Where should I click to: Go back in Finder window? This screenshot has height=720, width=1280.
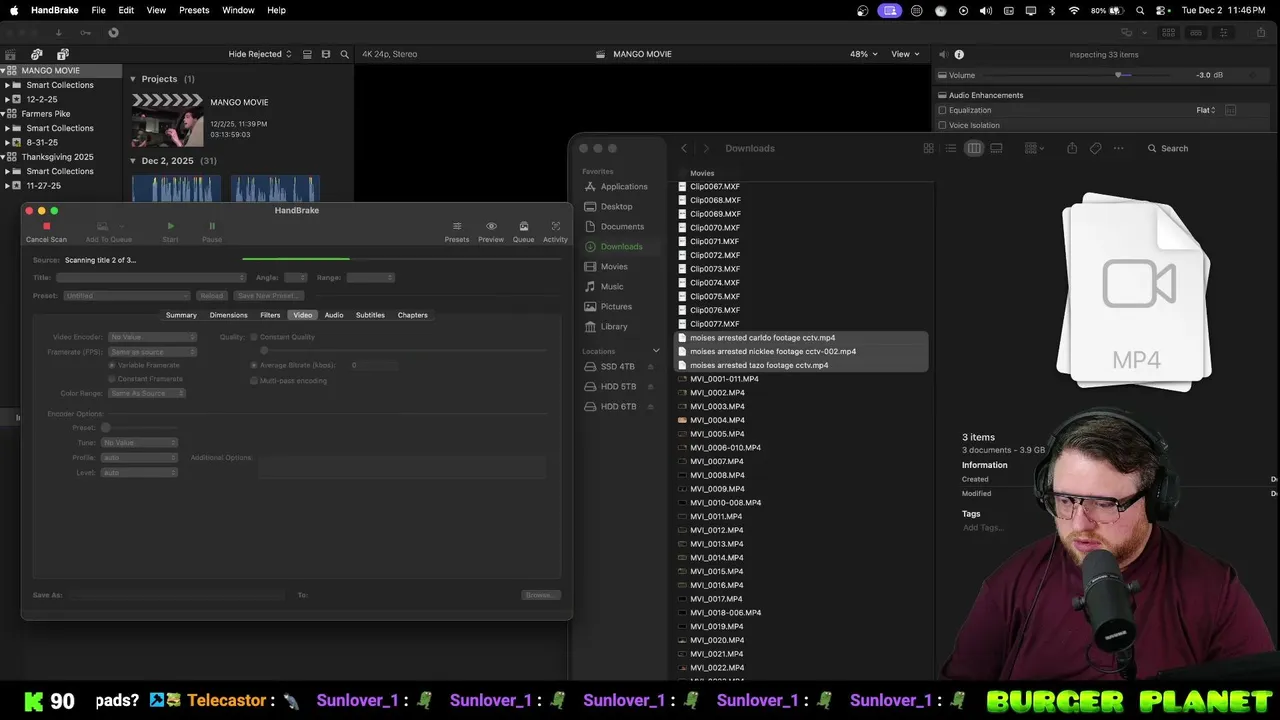684,148
